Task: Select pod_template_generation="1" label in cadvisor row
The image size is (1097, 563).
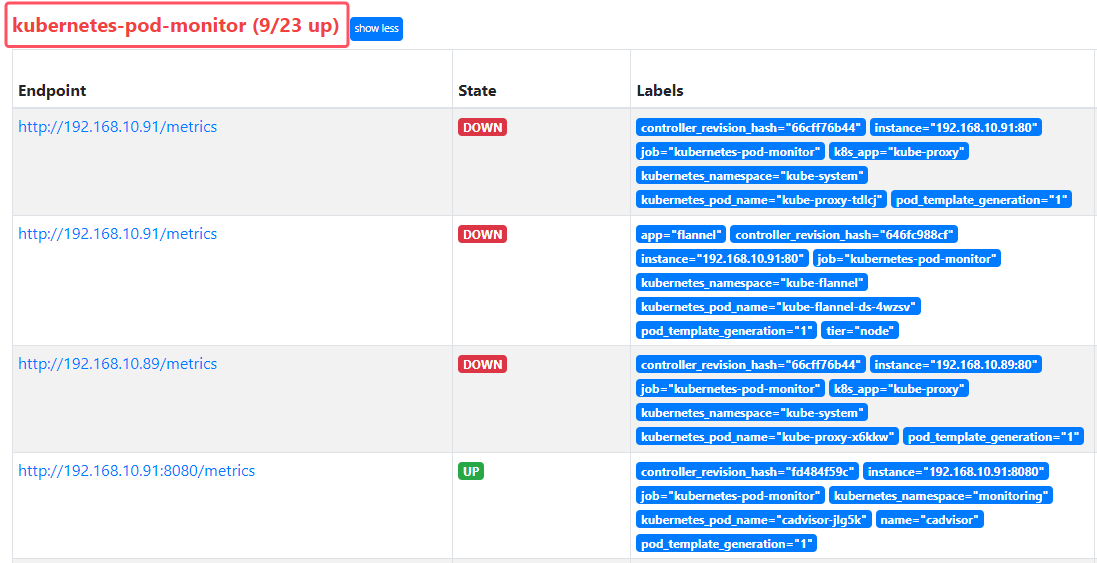Action: click(x=726, y=543)
